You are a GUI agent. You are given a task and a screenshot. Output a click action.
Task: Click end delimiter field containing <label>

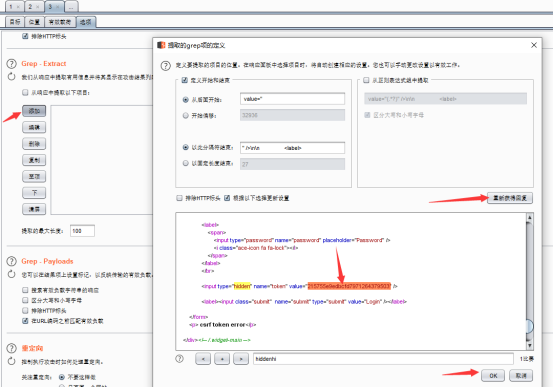[292, 148]
